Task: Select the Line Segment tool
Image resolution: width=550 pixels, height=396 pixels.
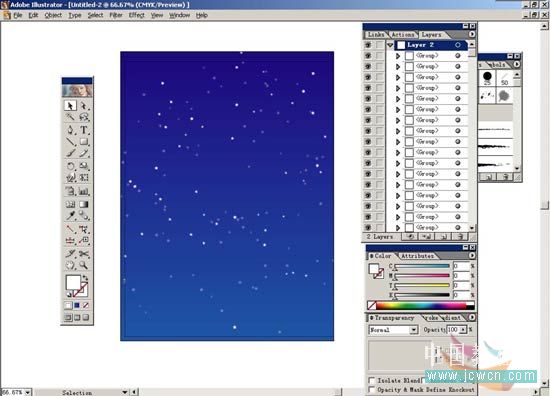Action: point(71,142)
